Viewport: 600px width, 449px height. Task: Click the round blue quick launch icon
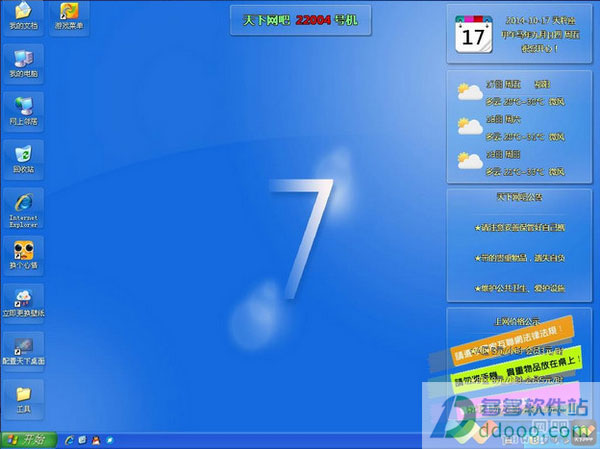coord(109,440)
